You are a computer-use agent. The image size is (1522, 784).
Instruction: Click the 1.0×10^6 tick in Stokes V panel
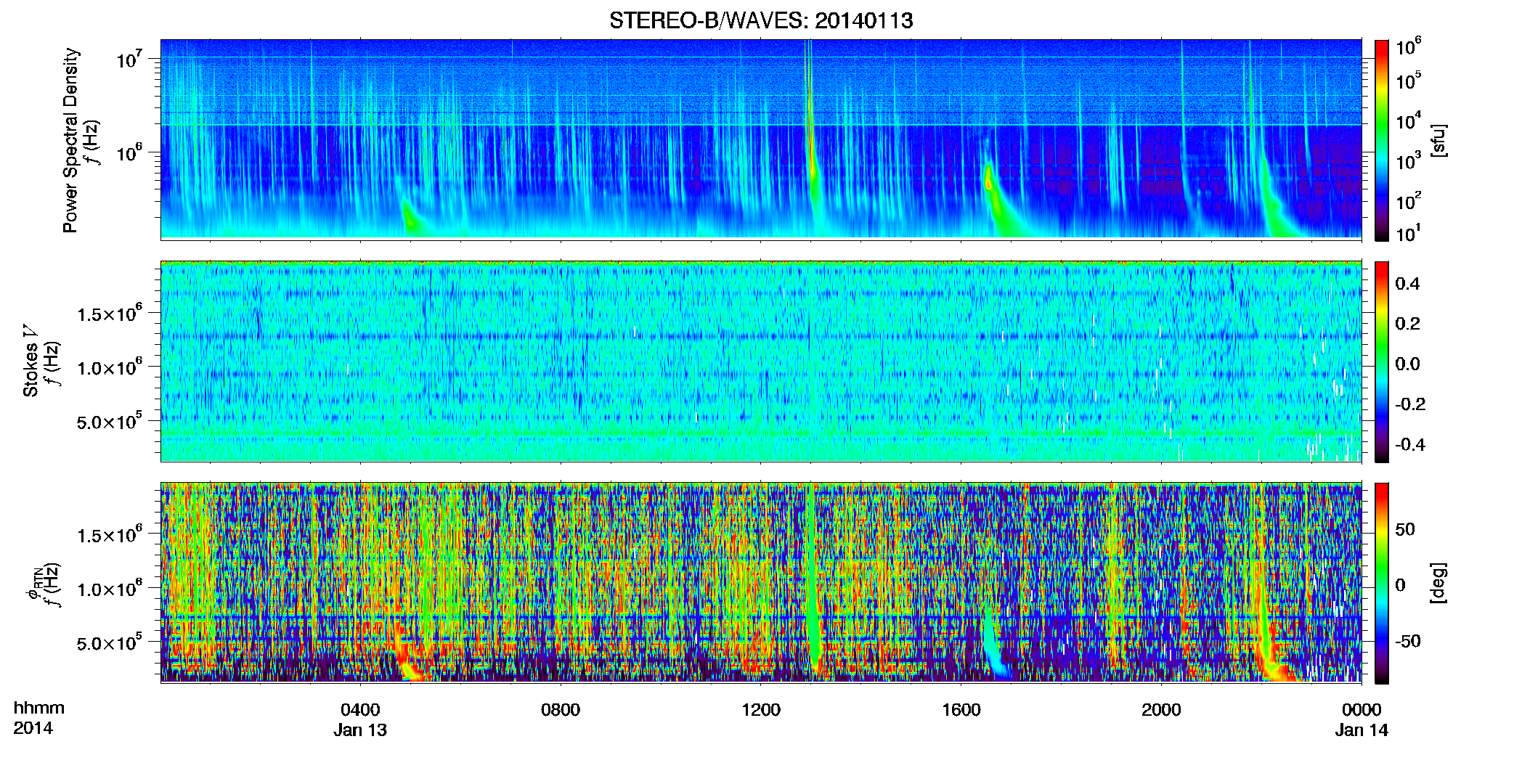(x=110, y=367)
